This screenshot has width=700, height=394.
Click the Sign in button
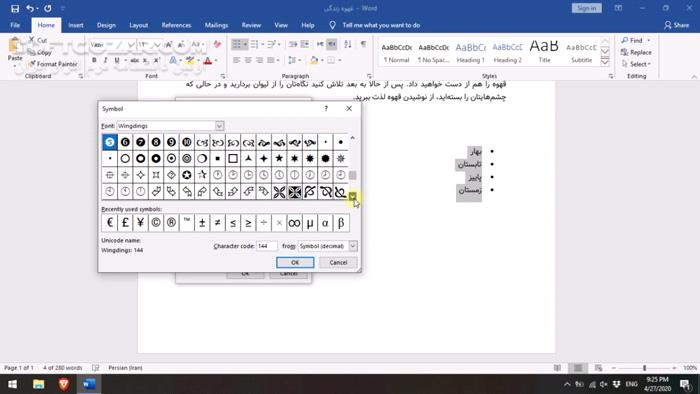tap(586, 8)
